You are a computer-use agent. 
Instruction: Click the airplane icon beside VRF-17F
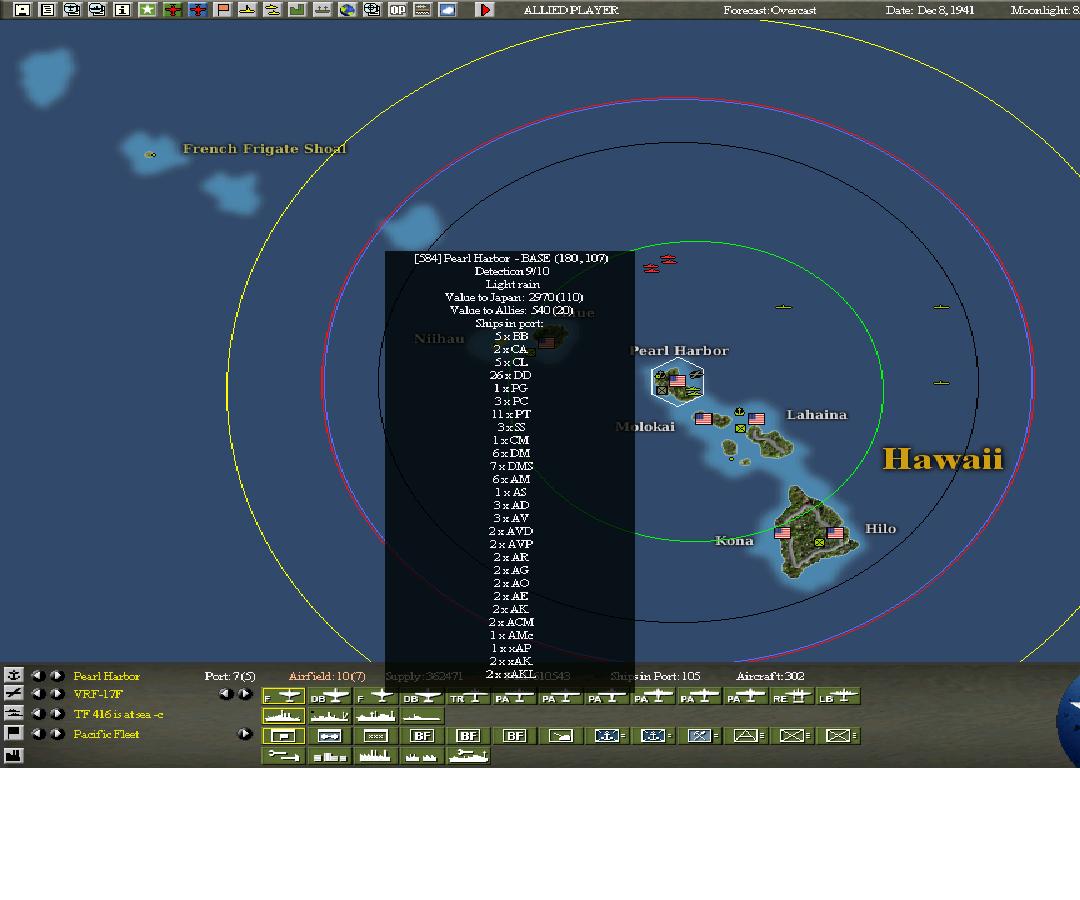point(14,693)
